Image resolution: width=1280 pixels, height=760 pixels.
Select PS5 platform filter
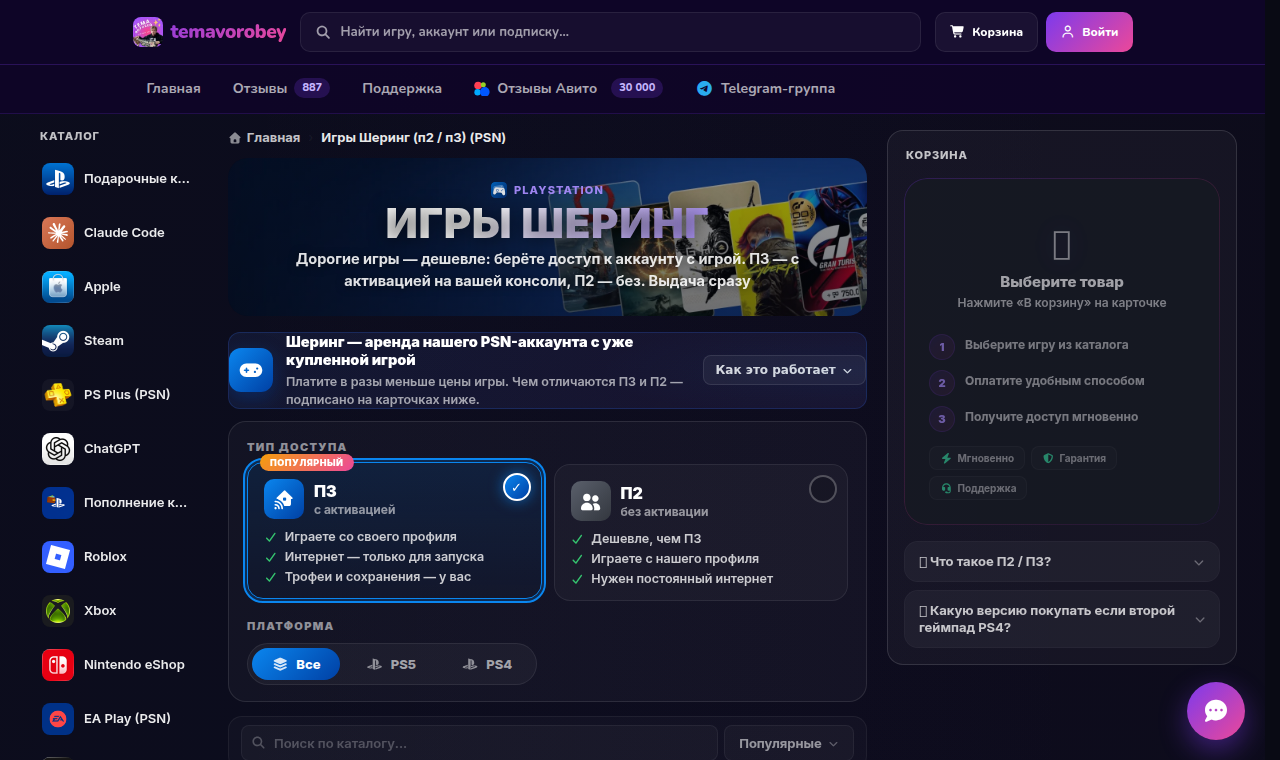coord(391,664)
